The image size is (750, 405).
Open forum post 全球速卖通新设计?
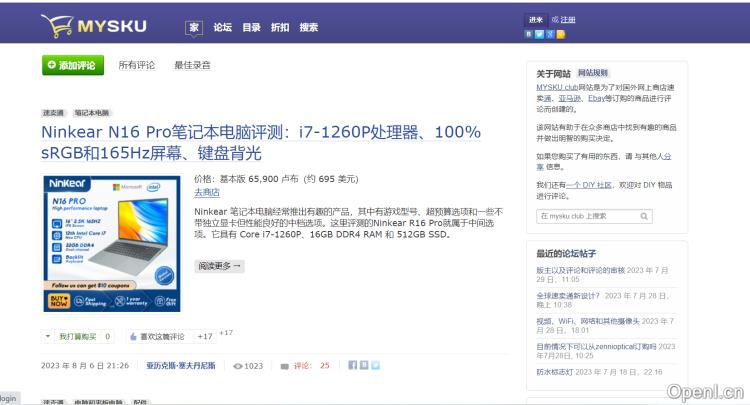[x=568, y=296]
